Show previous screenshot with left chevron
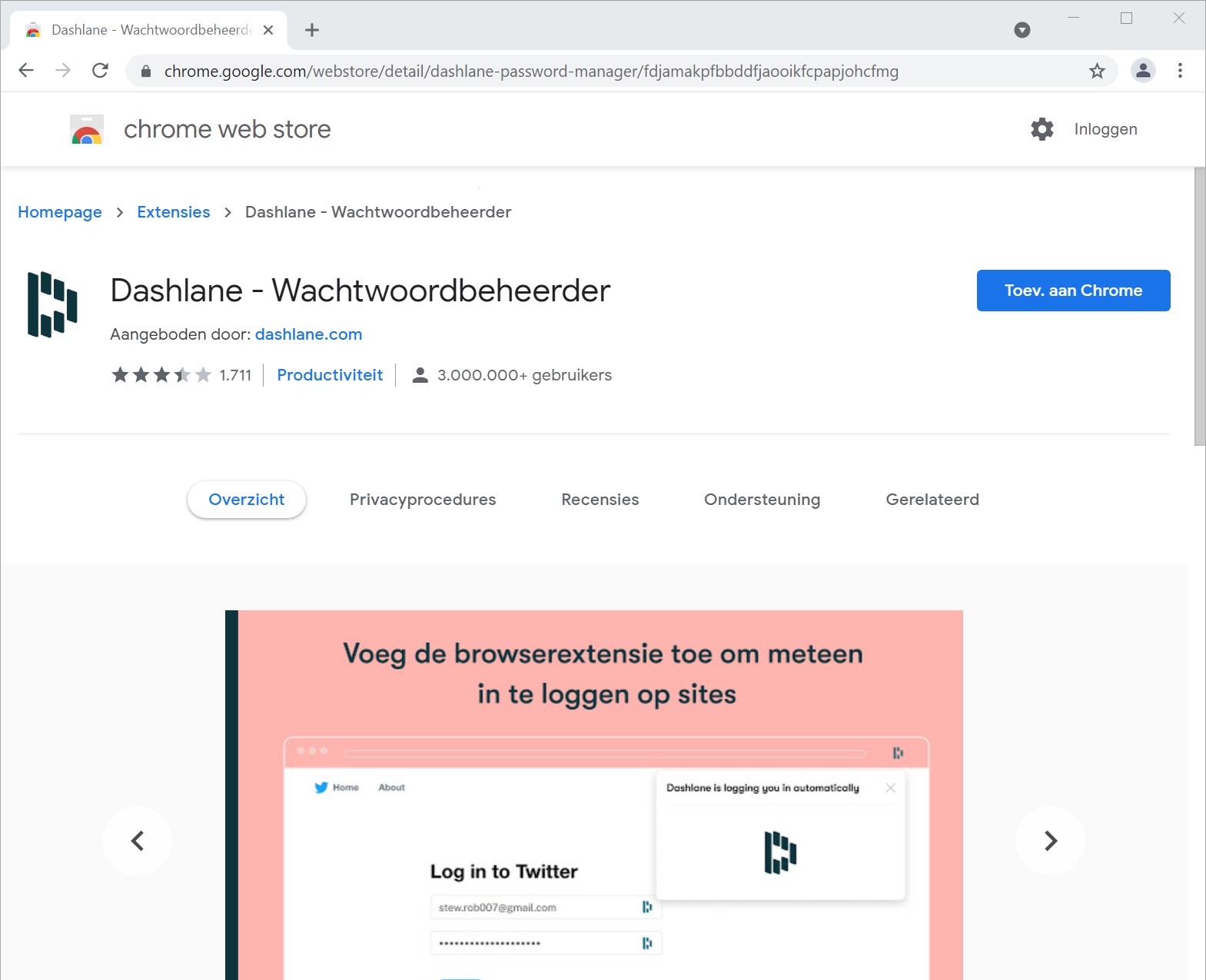 click(x=138, y=841)
